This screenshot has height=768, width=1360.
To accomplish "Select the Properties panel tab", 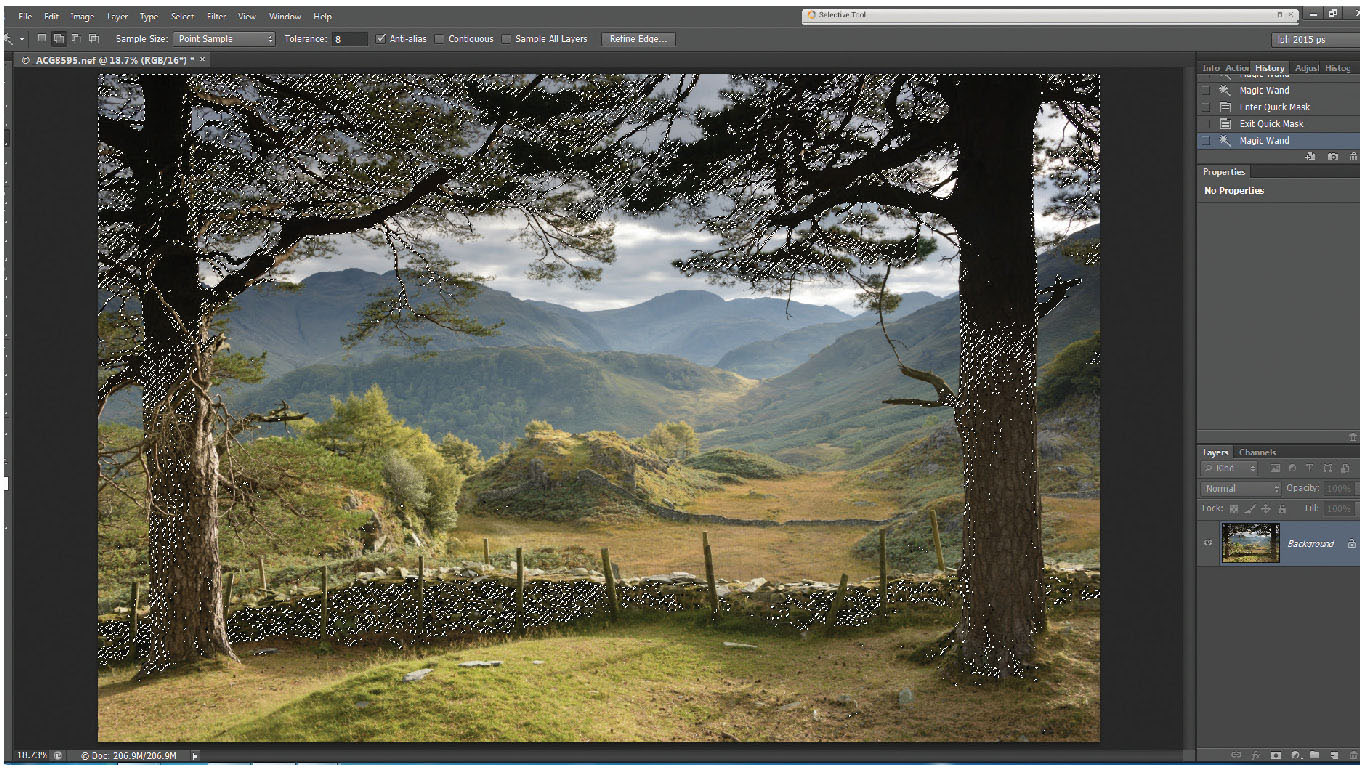I will click(x=1224, y=172).
